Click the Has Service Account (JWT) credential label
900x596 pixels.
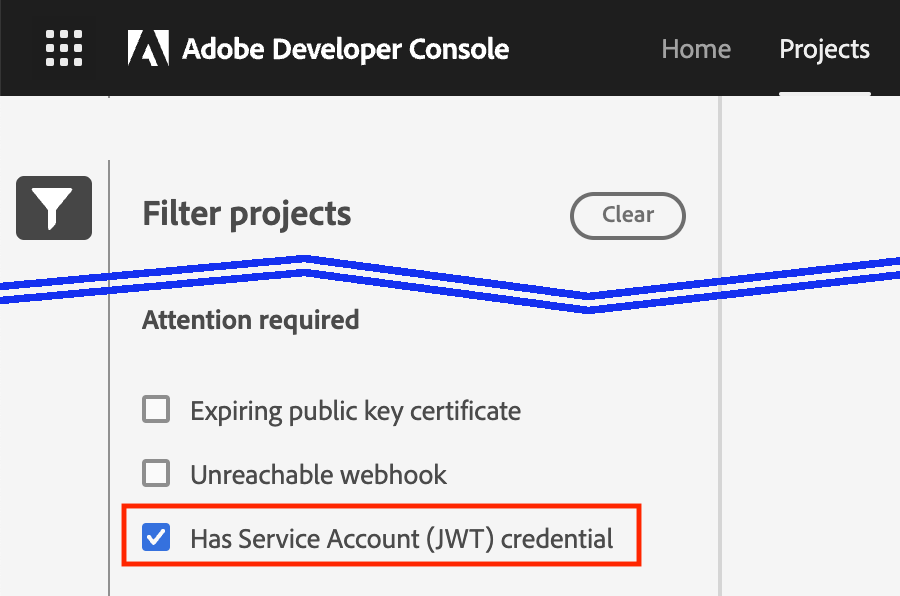(402, 539)
